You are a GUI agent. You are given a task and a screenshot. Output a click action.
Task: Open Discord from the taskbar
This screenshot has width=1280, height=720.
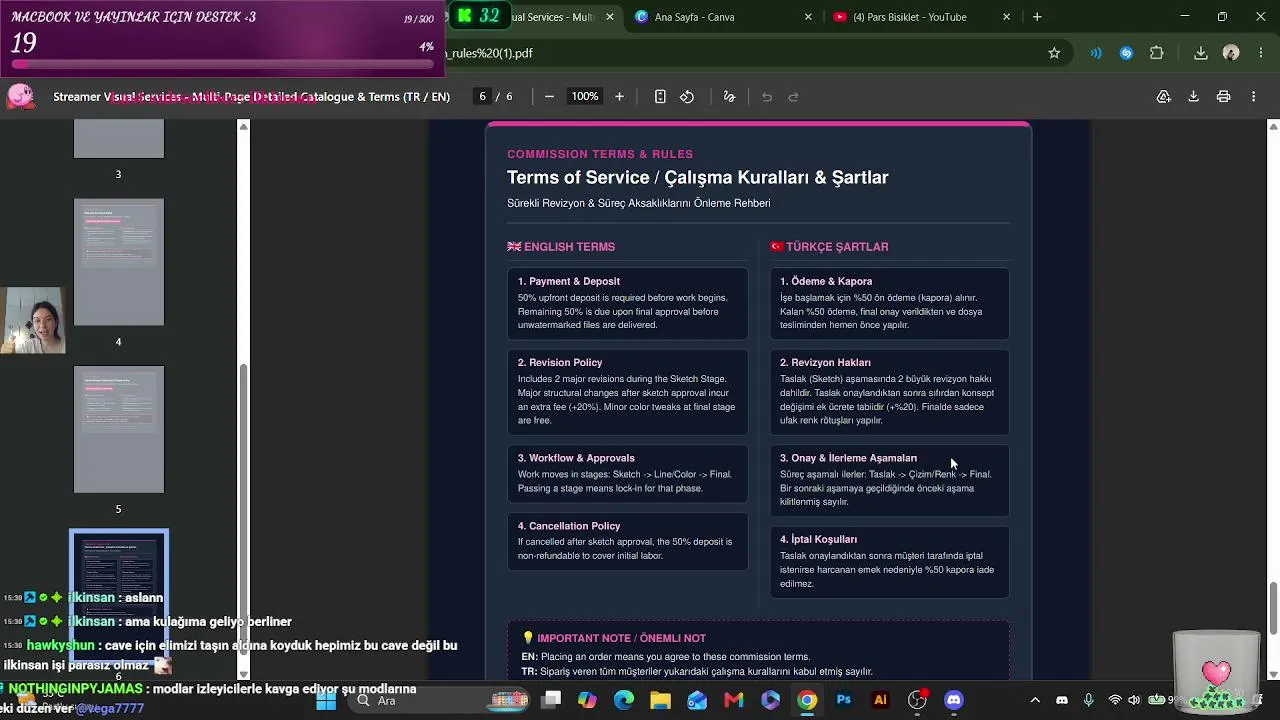[954, 700]
